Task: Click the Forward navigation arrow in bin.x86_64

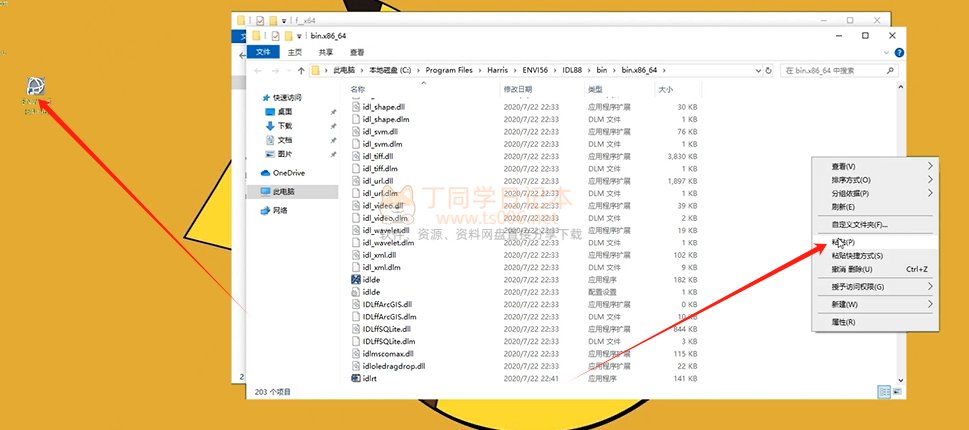Action: (x=275, y=70)
